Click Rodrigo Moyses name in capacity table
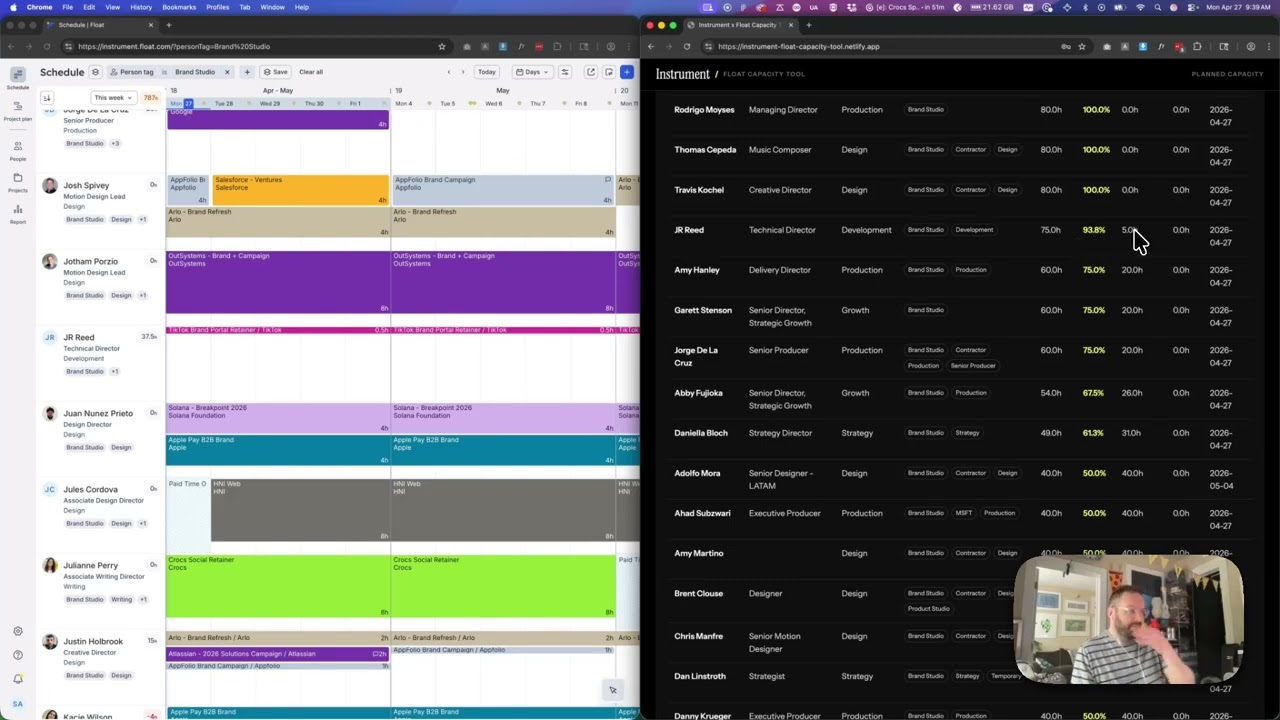 [704, 110]
